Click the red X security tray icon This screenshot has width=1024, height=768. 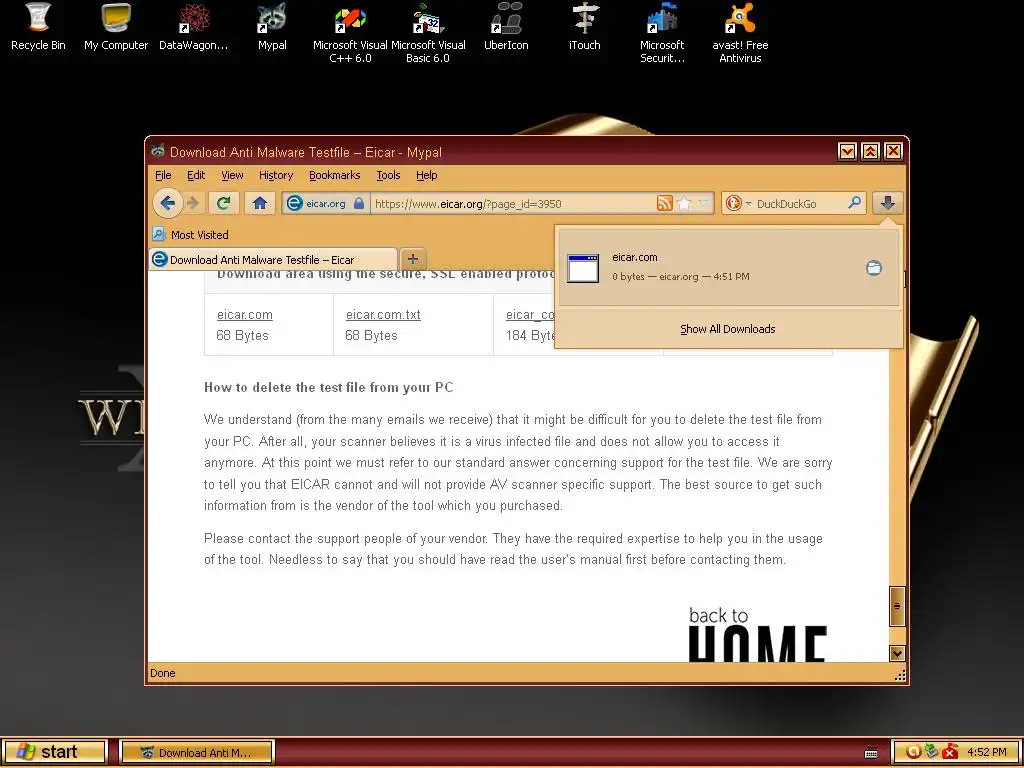point(950,752)
